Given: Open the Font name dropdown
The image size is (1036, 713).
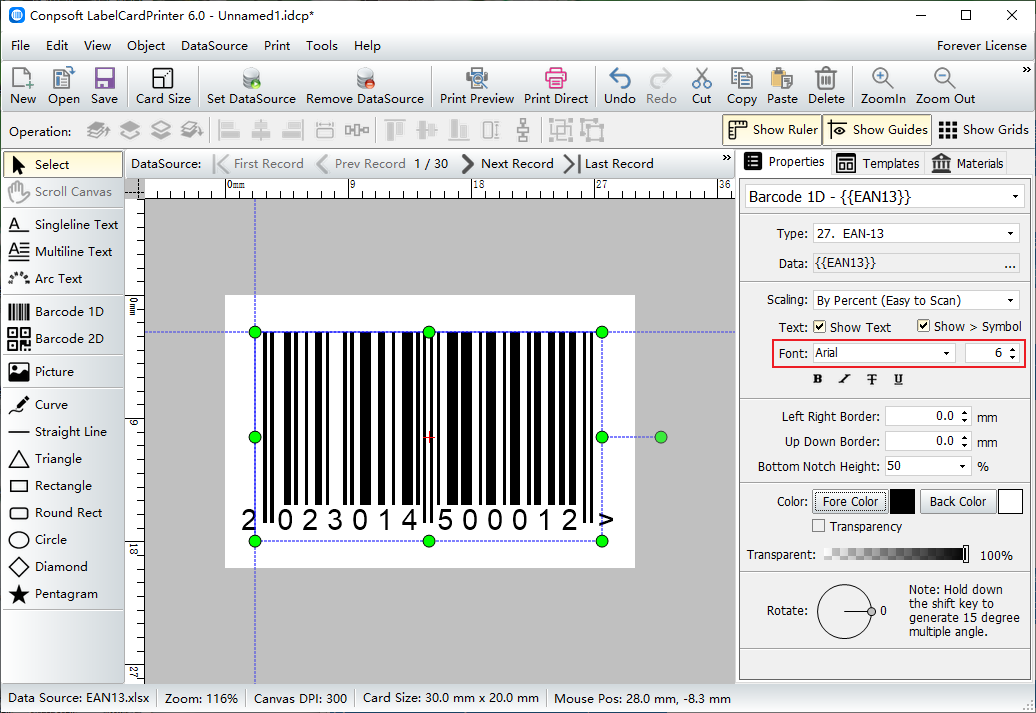Looking at the screenshot, I should 946,353.
